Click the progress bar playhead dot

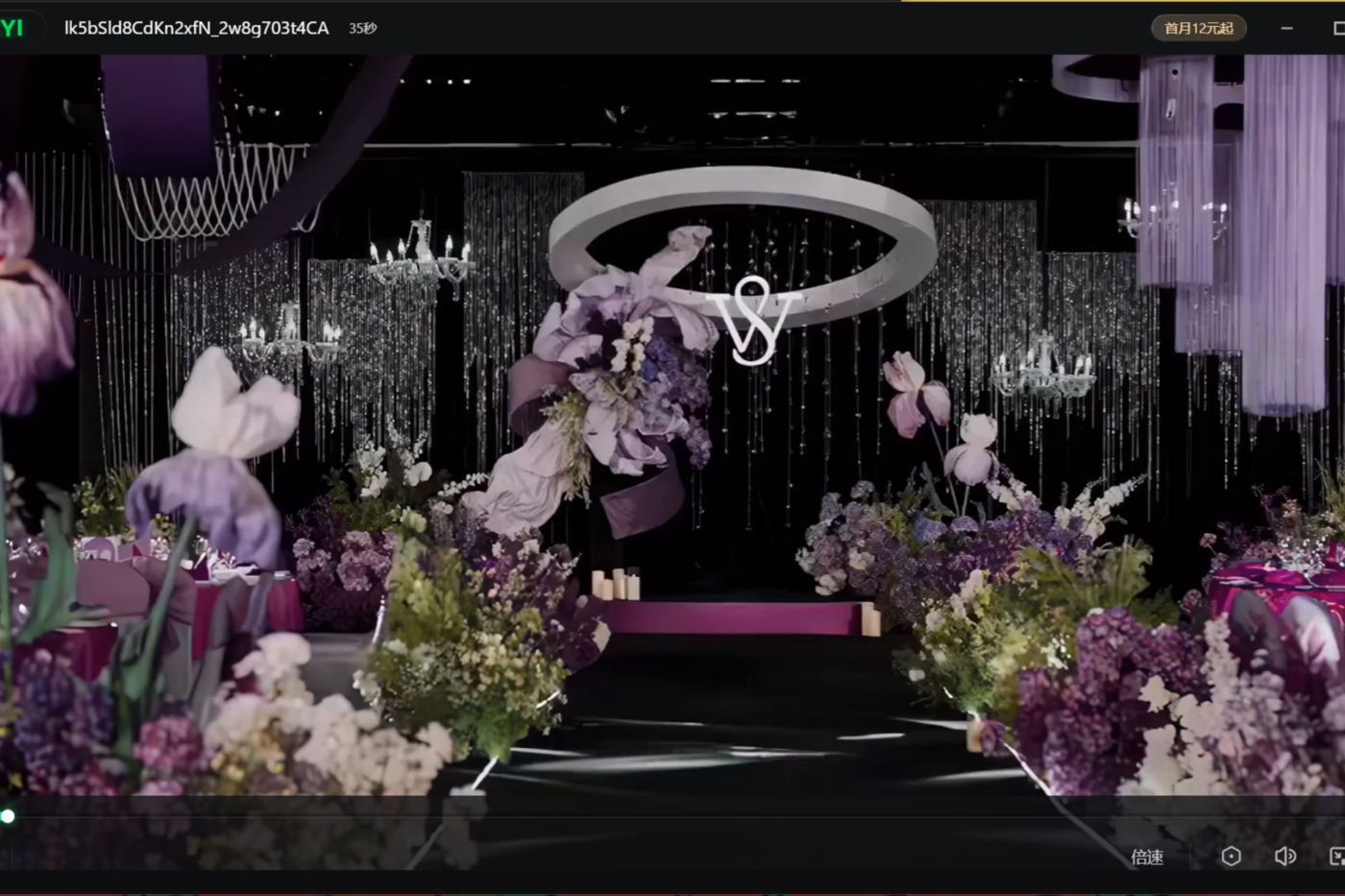pos(8,816)
